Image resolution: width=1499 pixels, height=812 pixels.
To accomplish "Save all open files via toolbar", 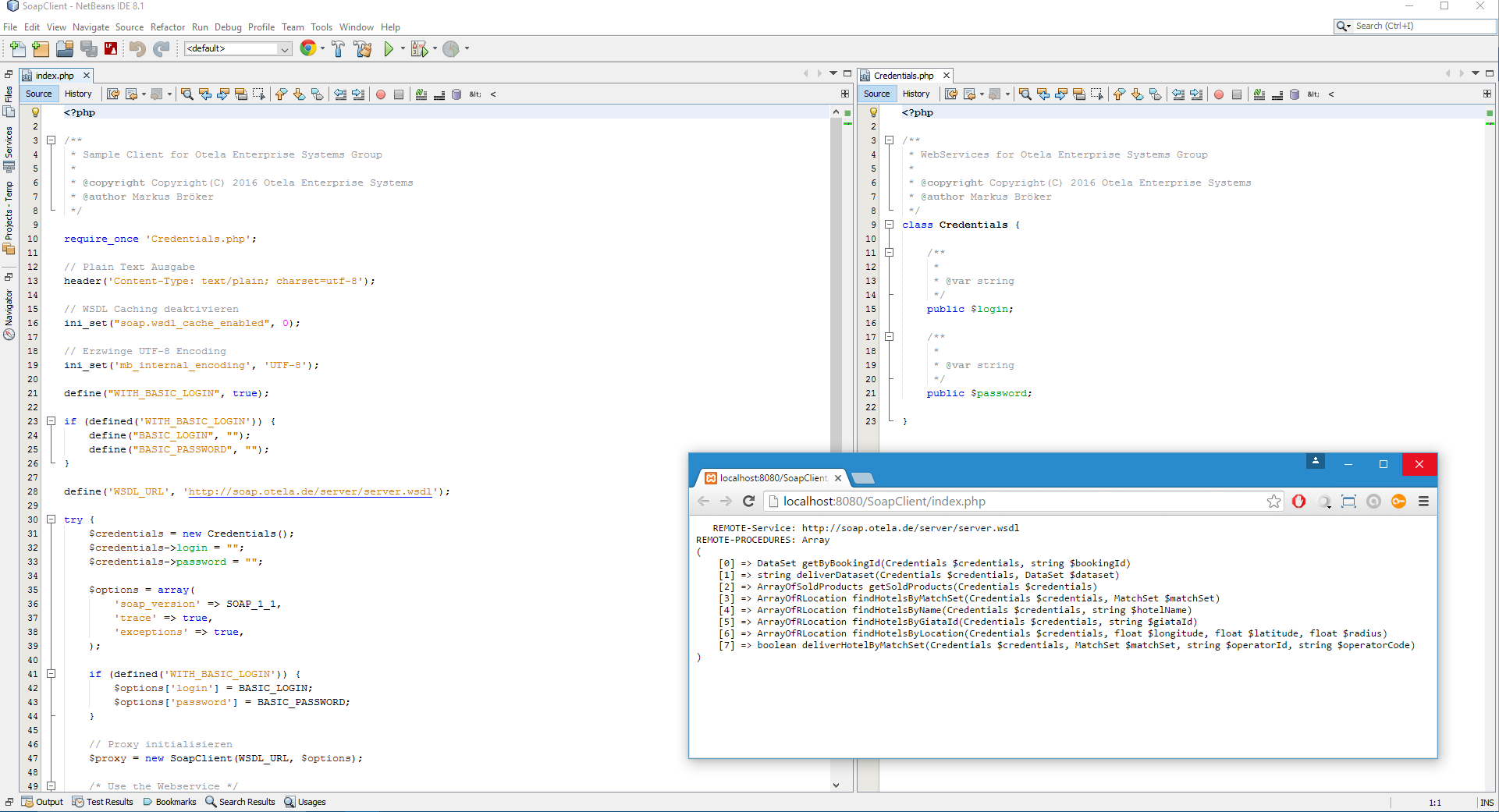I will pos(89,48).
